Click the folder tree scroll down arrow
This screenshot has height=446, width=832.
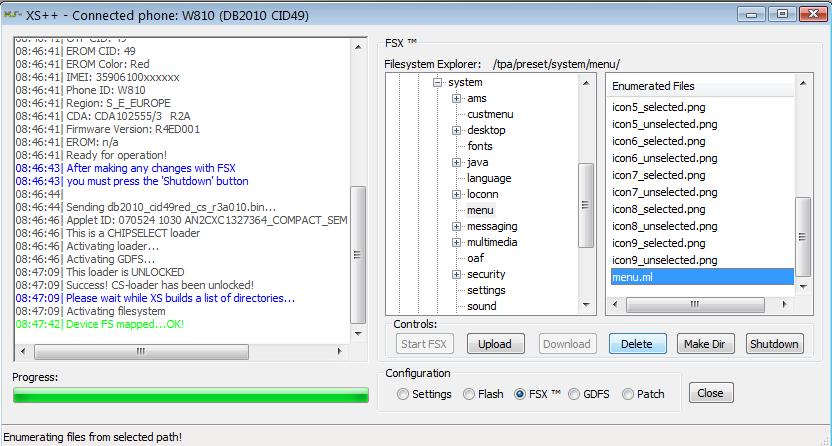tap(586, 304)
